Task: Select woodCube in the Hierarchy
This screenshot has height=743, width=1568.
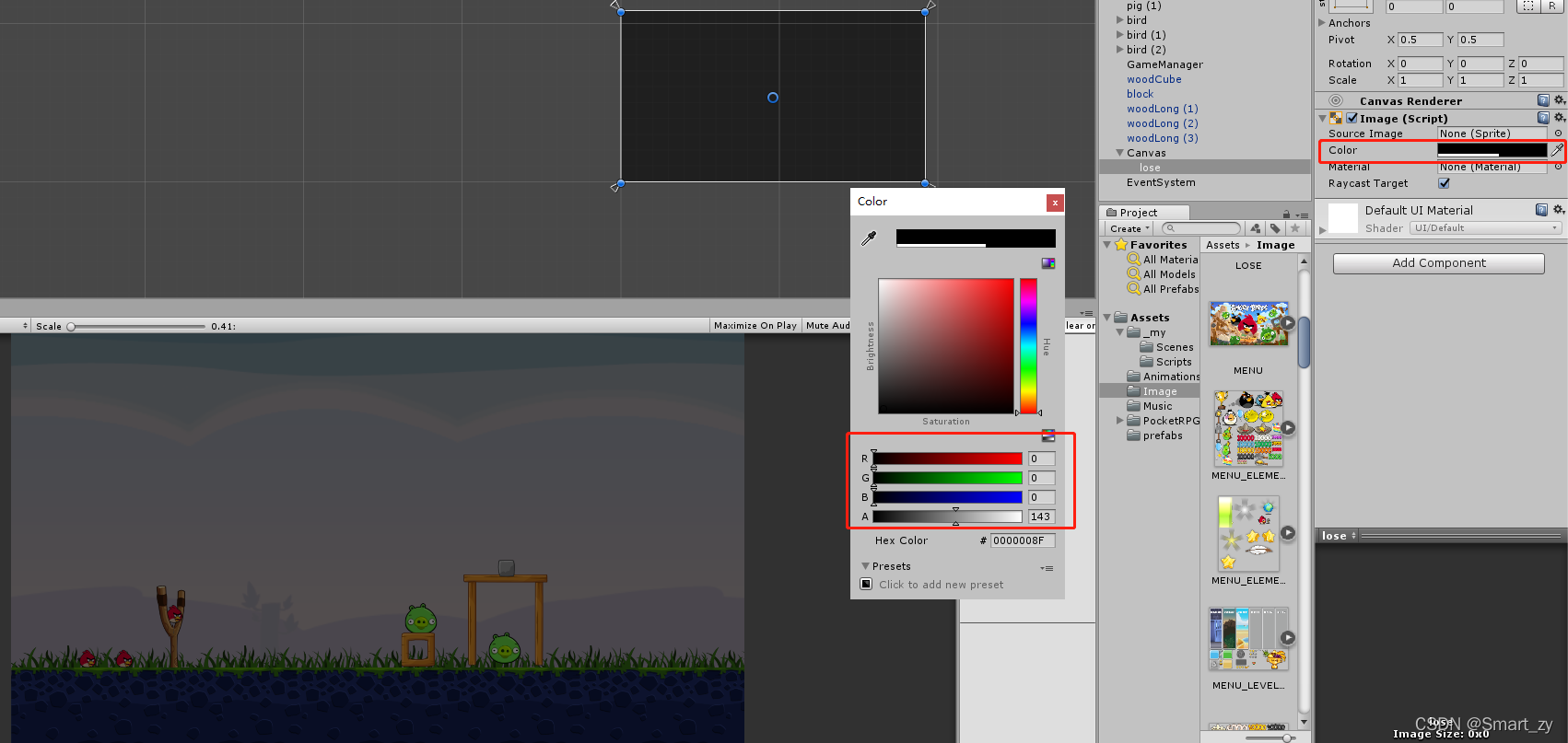Action: 1153,79
